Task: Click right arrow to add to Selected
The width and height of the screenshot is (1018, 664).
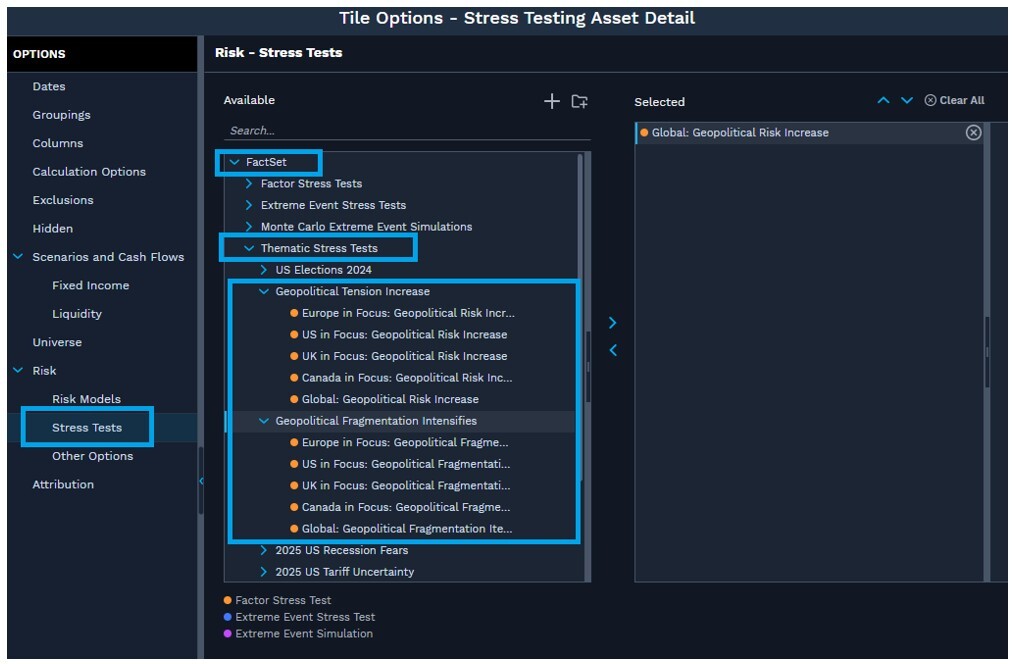Action: 613,323
